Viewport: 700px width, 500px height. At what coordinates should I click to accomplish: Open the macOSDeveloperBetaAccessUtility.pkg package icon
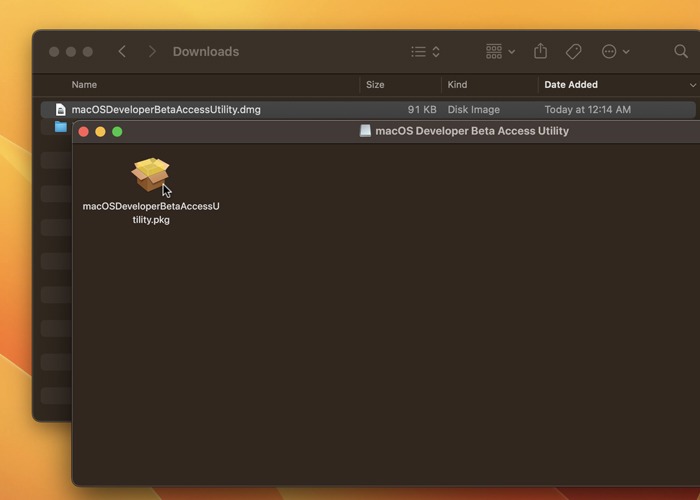[150, 175]
